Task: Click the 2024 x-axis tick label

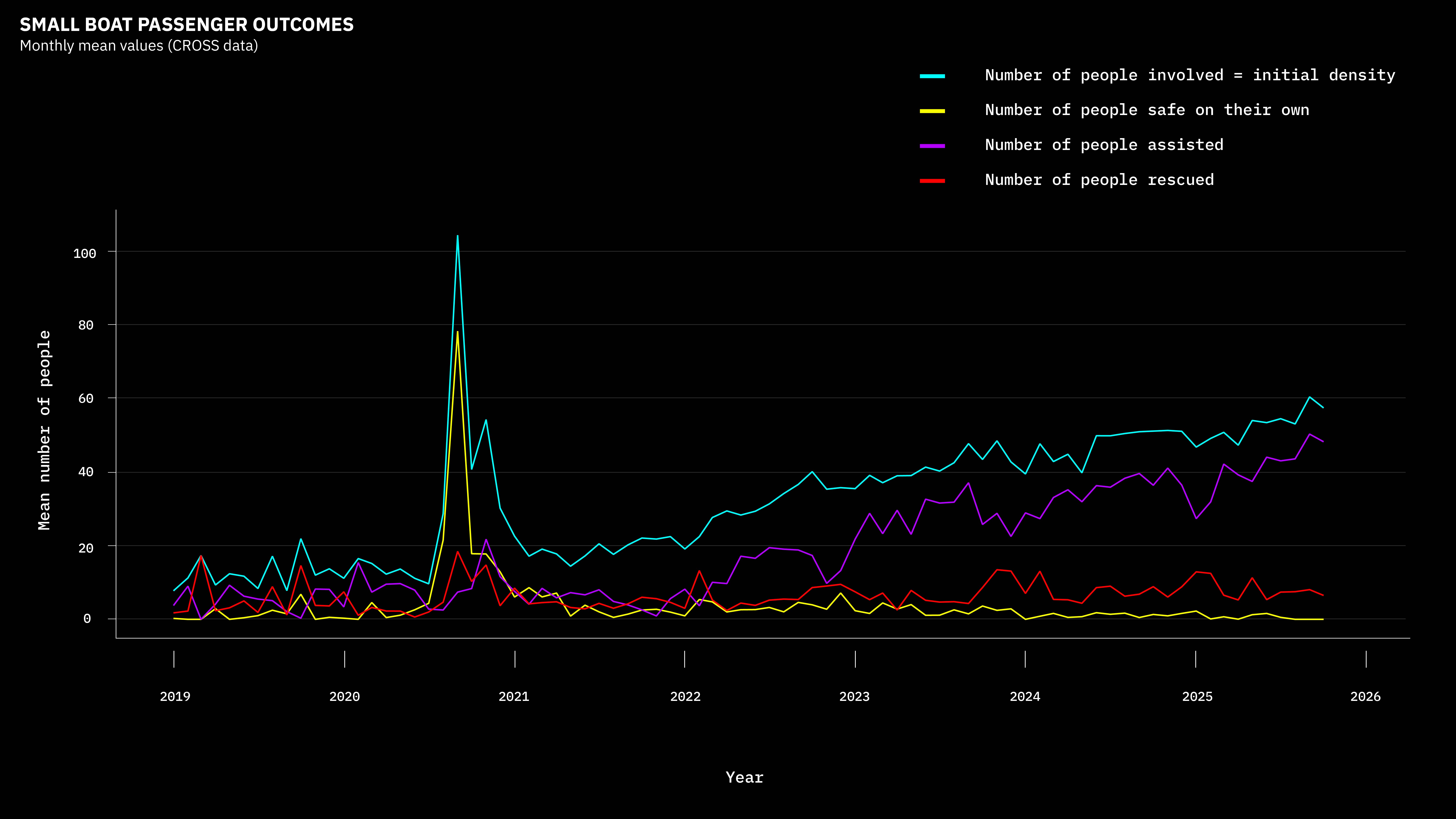Action: [x=1025, y=696]
